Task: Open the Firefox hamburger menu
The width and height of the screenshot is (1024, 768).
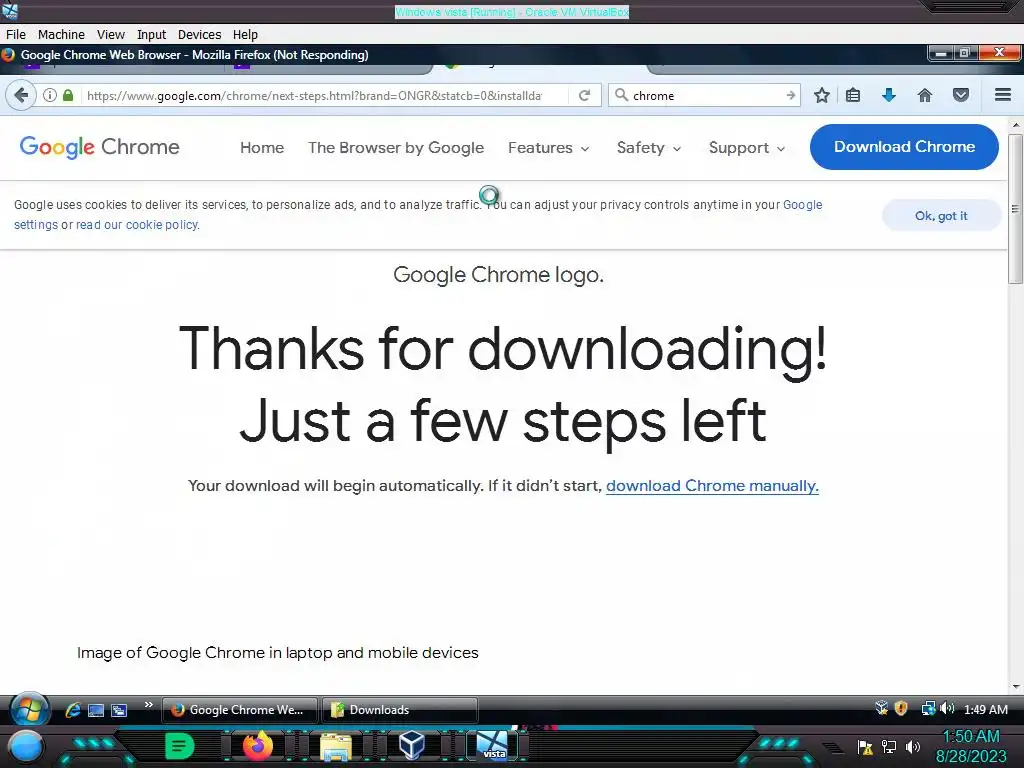Action: coord(1003,95)
